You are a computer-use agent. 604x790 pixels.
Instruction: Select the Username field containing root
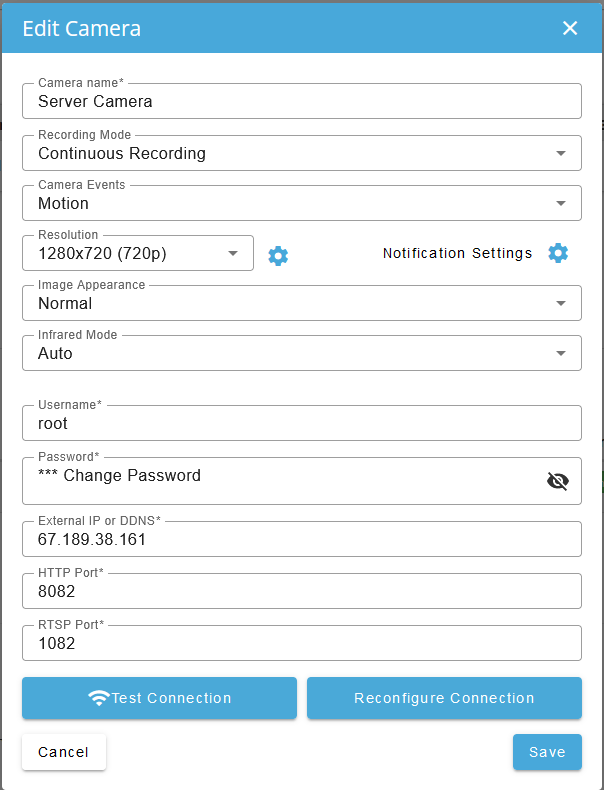point(302,423)
